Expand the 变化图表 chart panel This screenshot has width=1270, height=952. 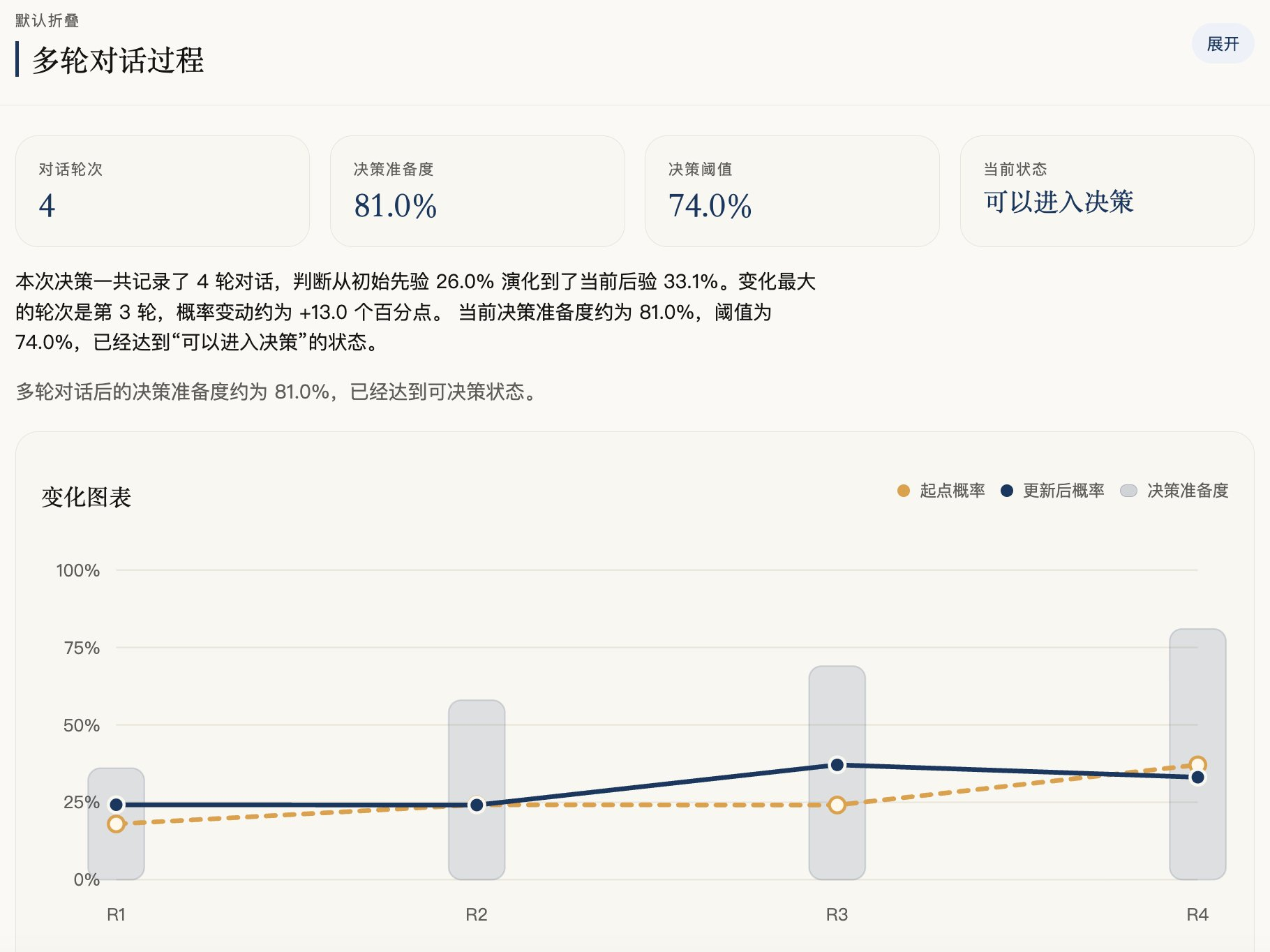tap(87, 498)
